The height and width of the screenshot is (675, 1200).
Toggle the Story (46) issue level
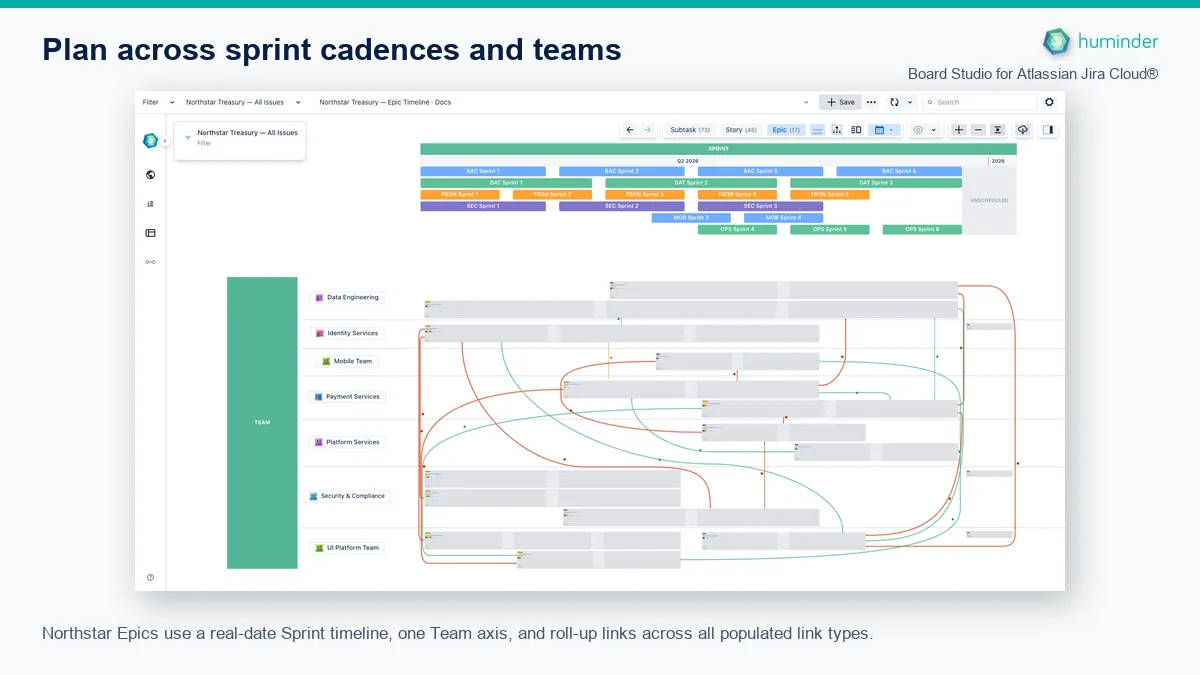(741, 130)
